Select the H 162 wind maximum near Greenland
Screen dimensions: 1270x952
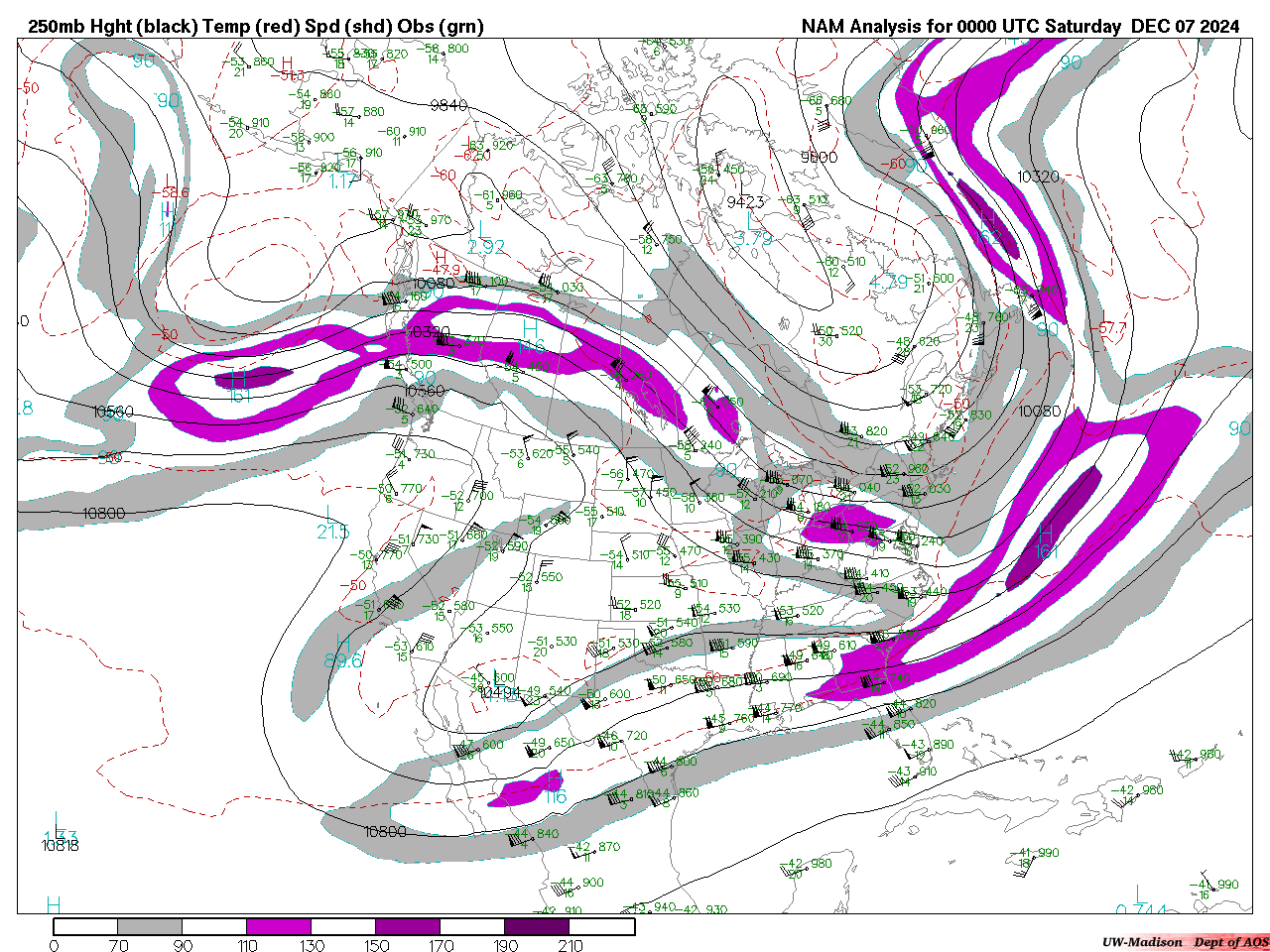click(x=989, y=226)
